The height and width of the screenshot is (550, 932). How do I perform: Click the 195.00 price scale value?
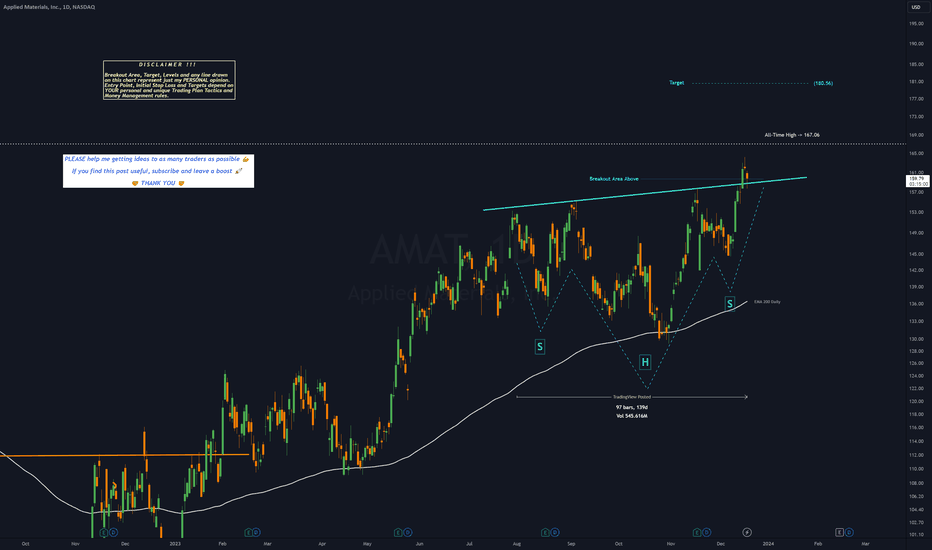pos(916,24)
